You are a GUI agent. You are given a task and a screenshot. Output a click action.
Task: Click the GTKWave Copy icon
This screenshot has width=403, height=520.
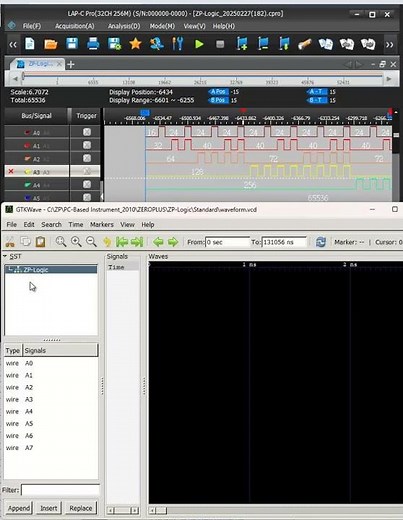click(x=25, y=242)
